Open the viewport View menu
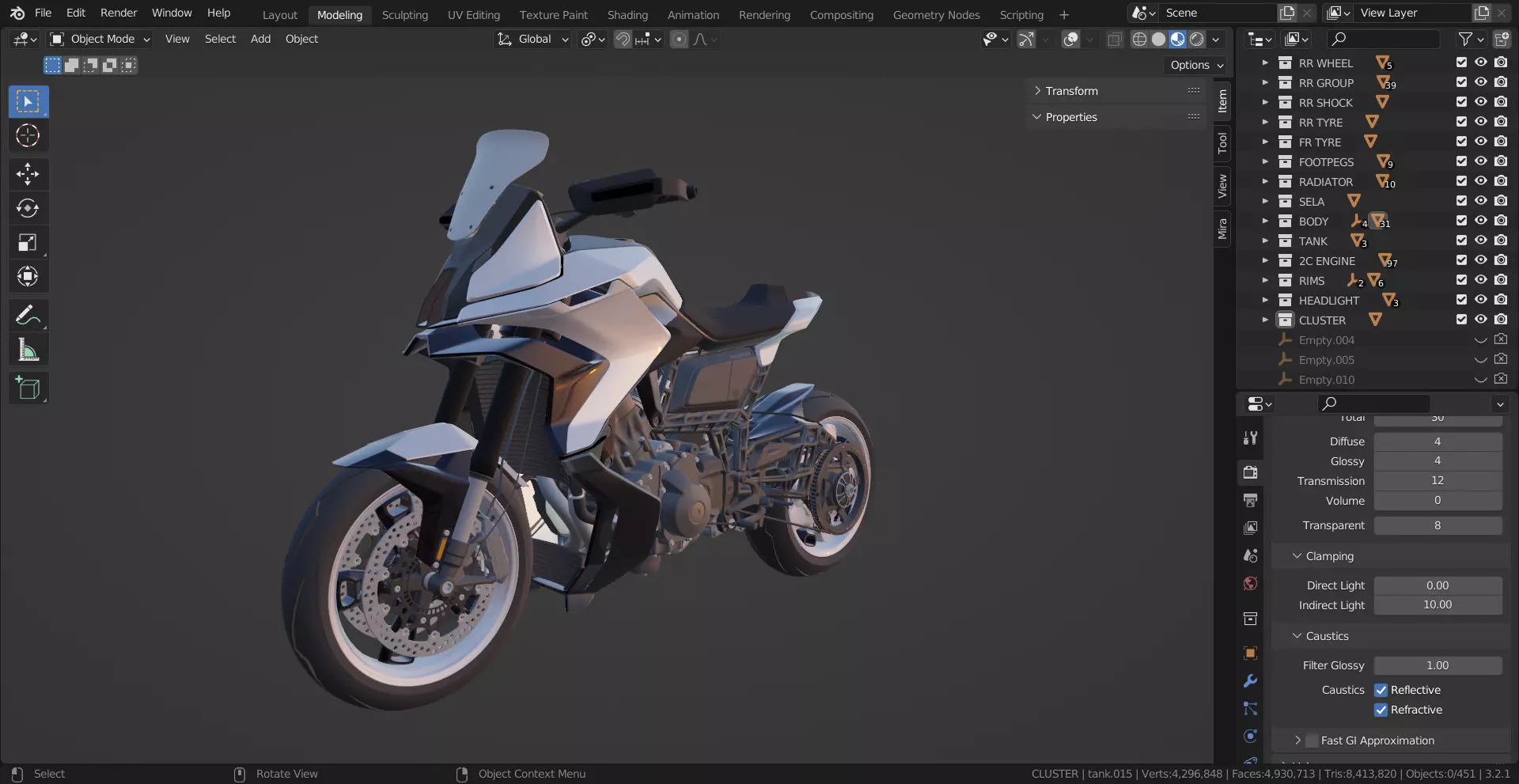This screenshot has width=1519, height=784. (x=177, y=39)
